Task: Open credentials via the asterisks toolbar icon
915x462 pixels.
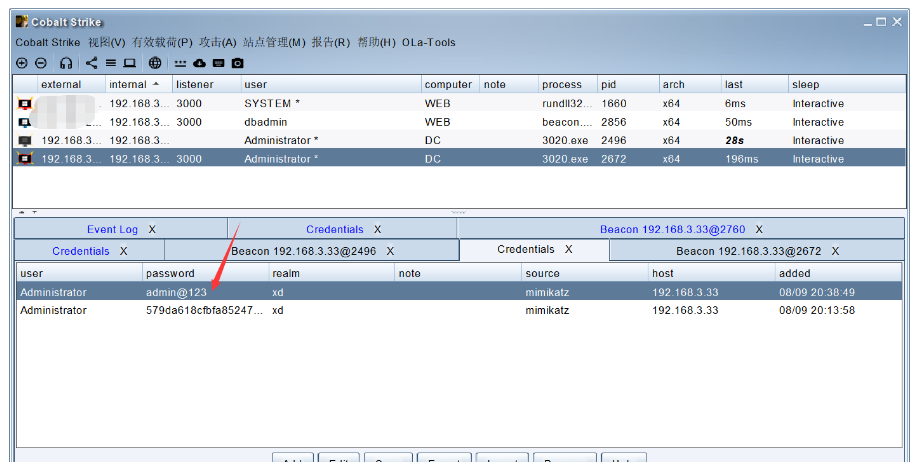Action: 180,64
